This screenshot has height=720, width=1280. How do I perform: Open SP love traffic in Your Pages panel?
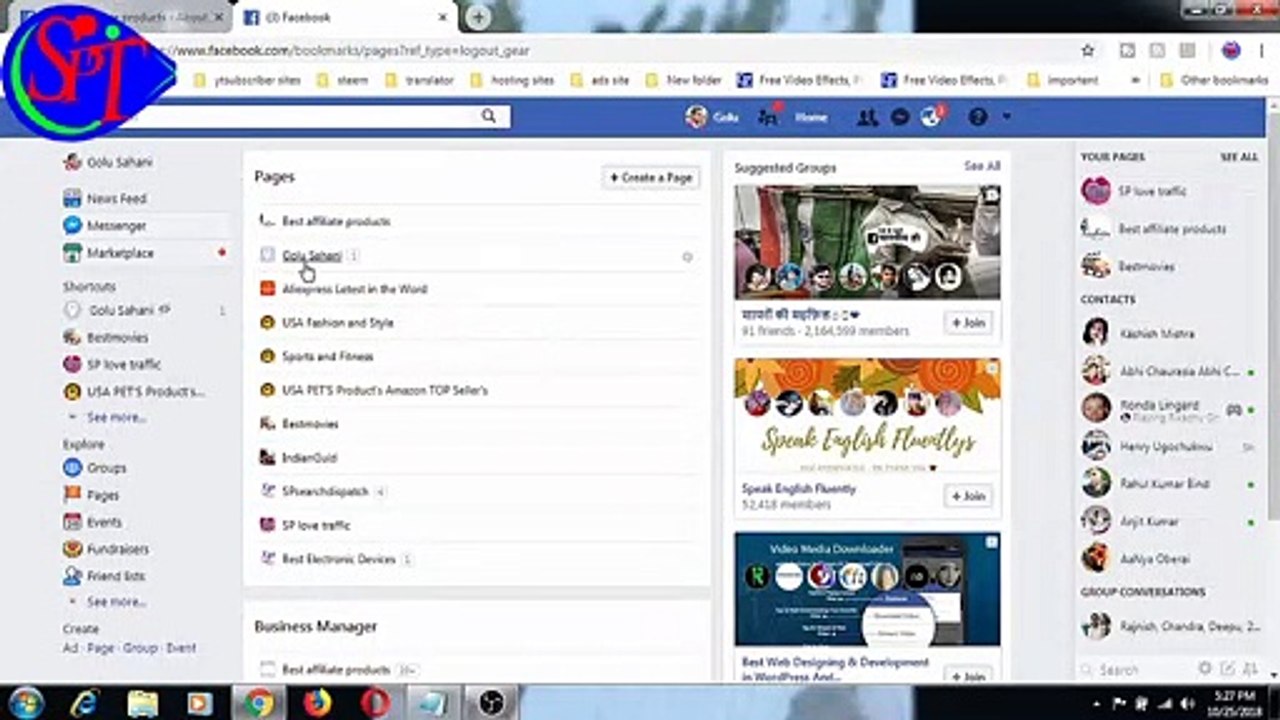tap(1152, 191)
